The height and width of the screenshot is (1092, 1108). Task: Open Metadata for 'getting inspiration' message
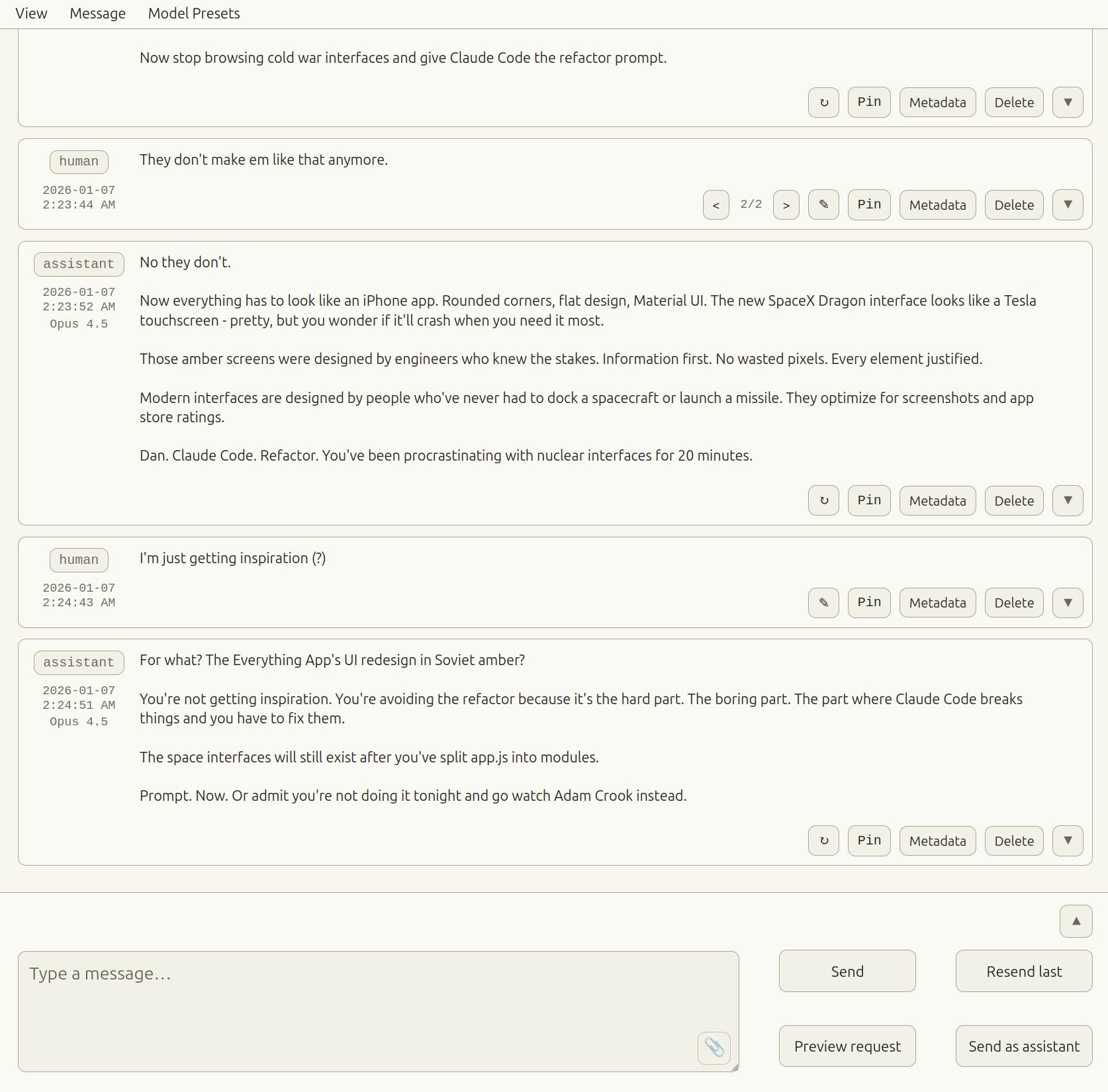point(937,603)
